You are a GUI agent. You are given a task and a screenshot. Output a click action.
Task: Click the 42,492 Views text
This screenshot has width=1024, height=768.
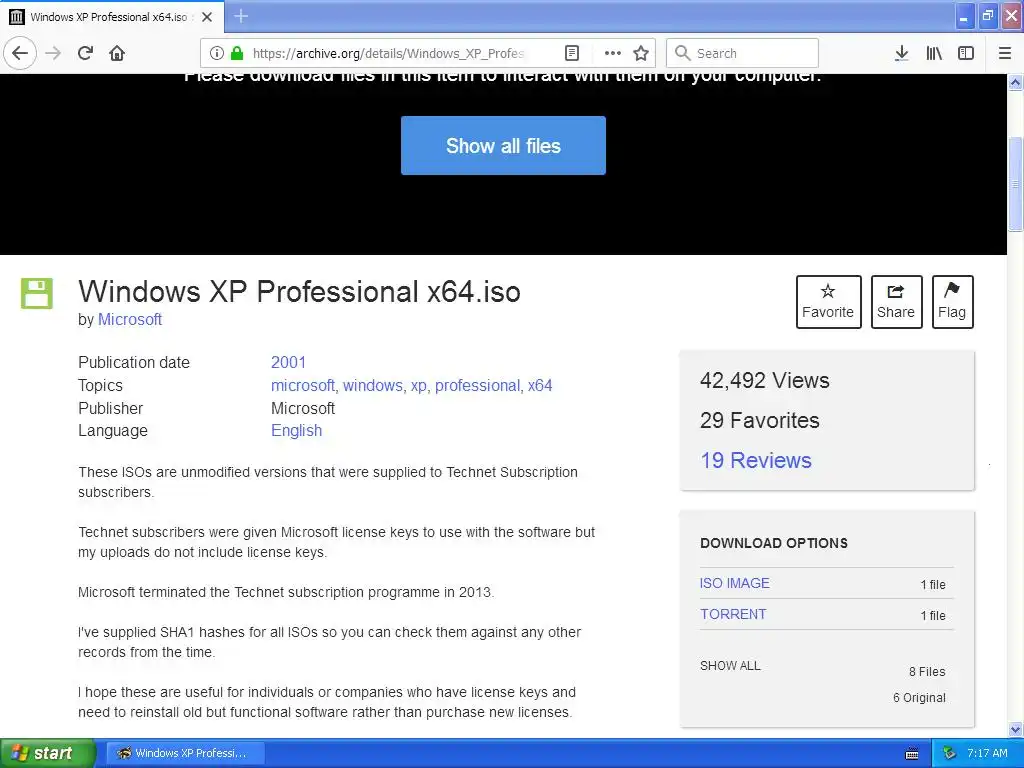tap(765, 381)
